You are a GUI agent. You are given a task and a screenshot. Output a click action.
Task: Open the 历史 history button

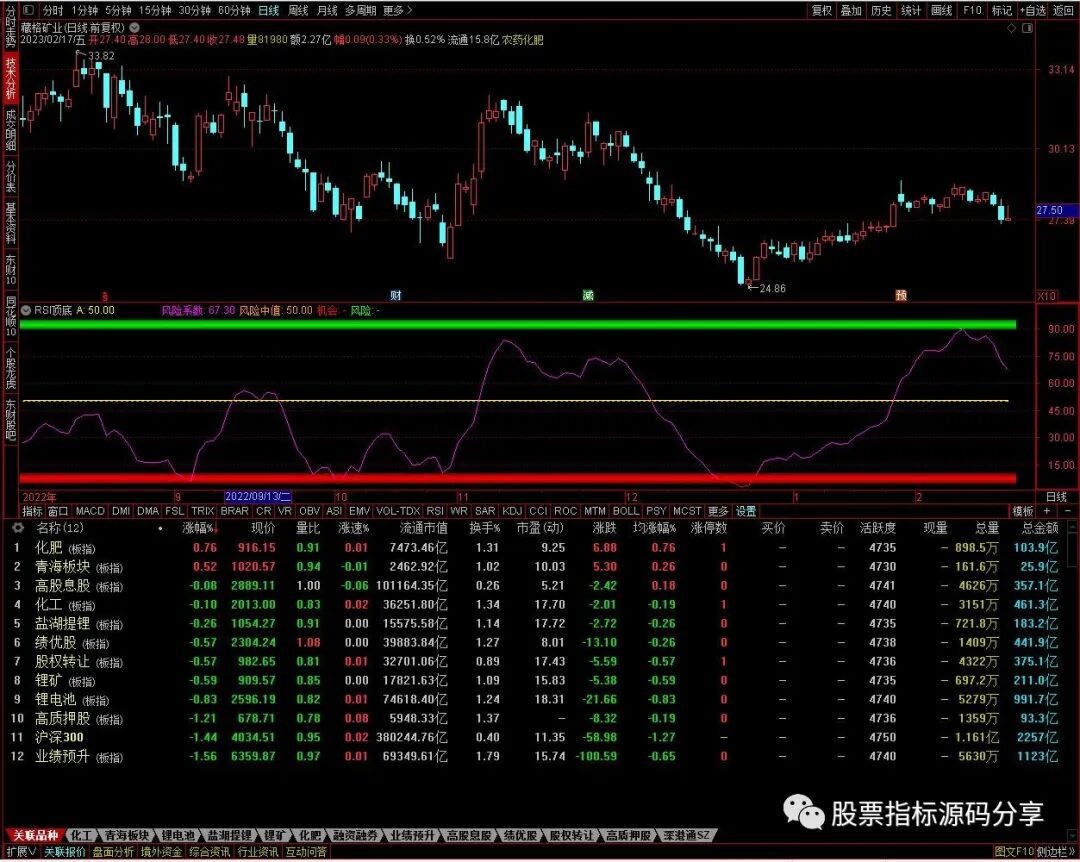881,10
